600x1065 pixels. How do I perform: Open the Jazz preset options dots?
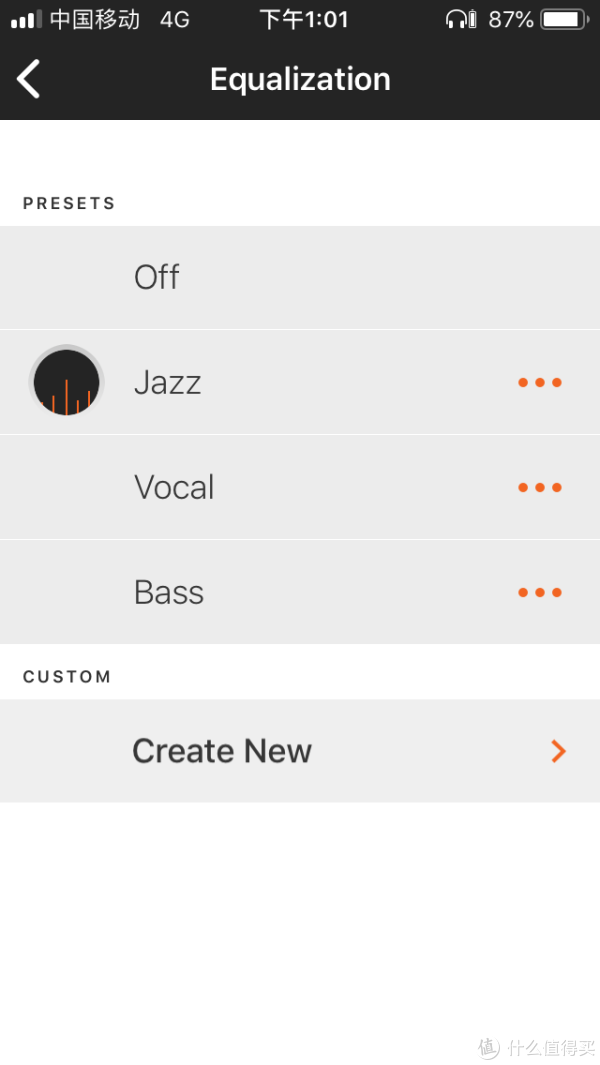pos(540,382)
